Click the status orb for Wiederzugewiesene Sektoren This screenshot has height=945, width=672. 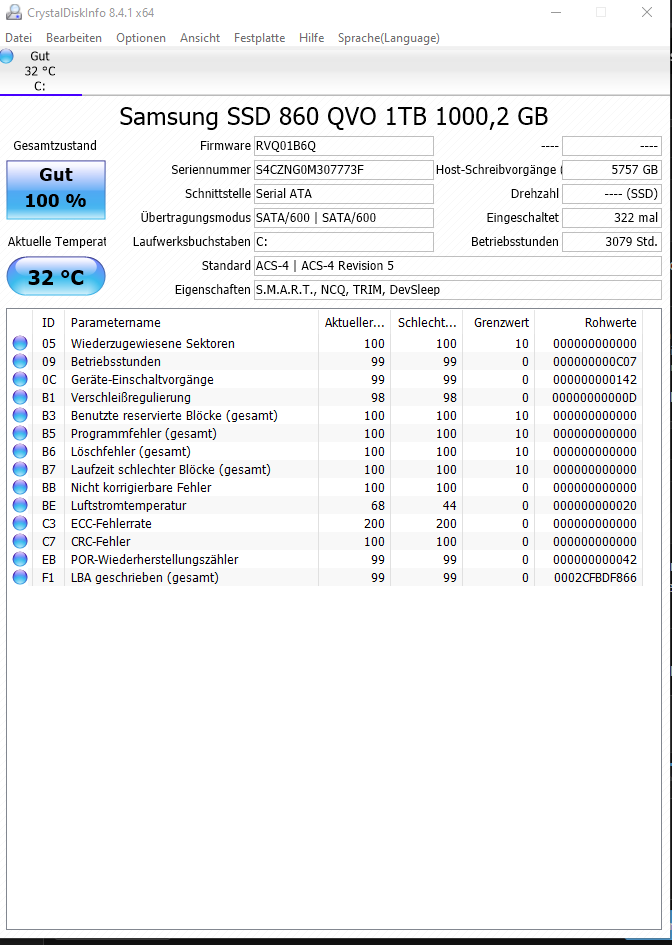point(20,344)
